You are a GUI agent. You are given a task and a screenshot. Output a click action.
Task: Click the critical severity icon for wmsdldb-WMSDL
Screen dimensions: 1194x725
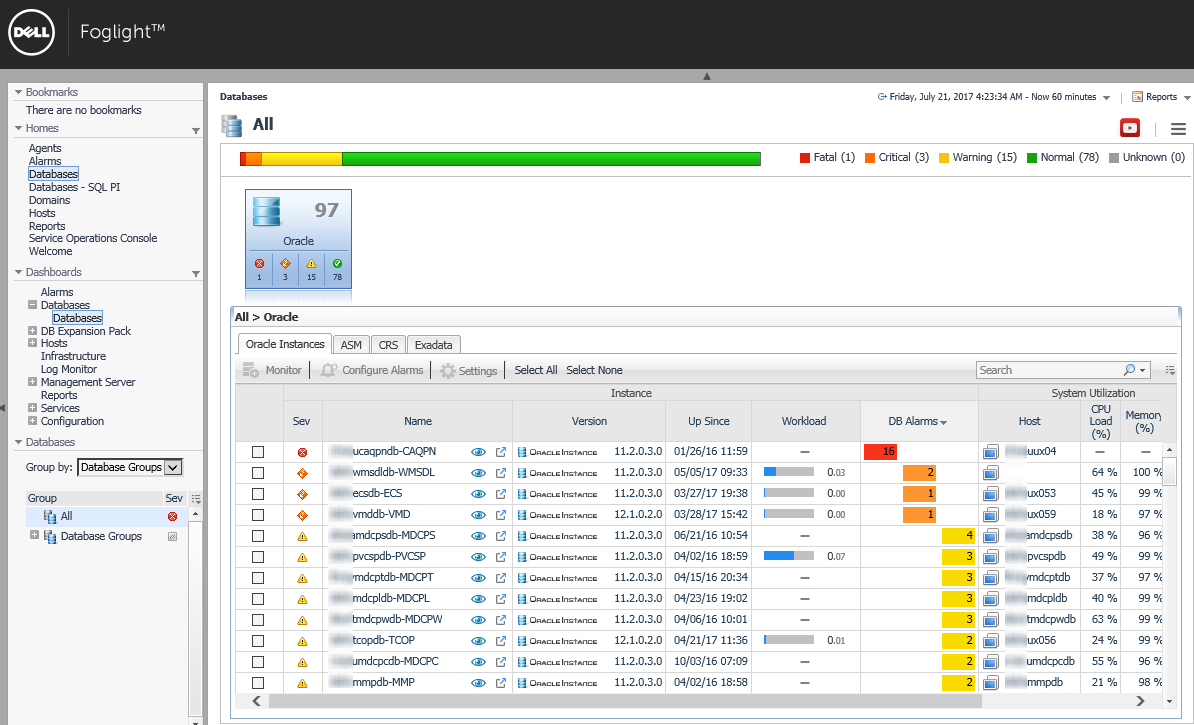[x=302, y=473]
